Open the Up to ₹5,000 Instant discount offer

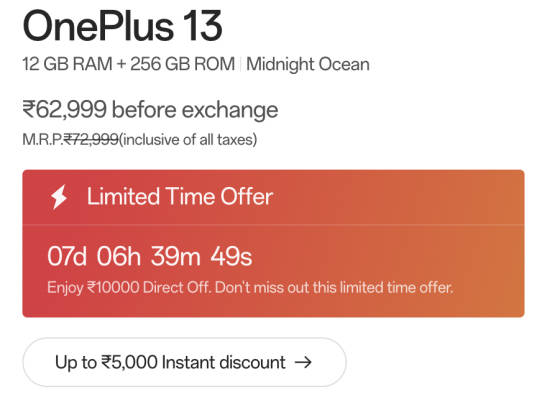pos(184,362)
